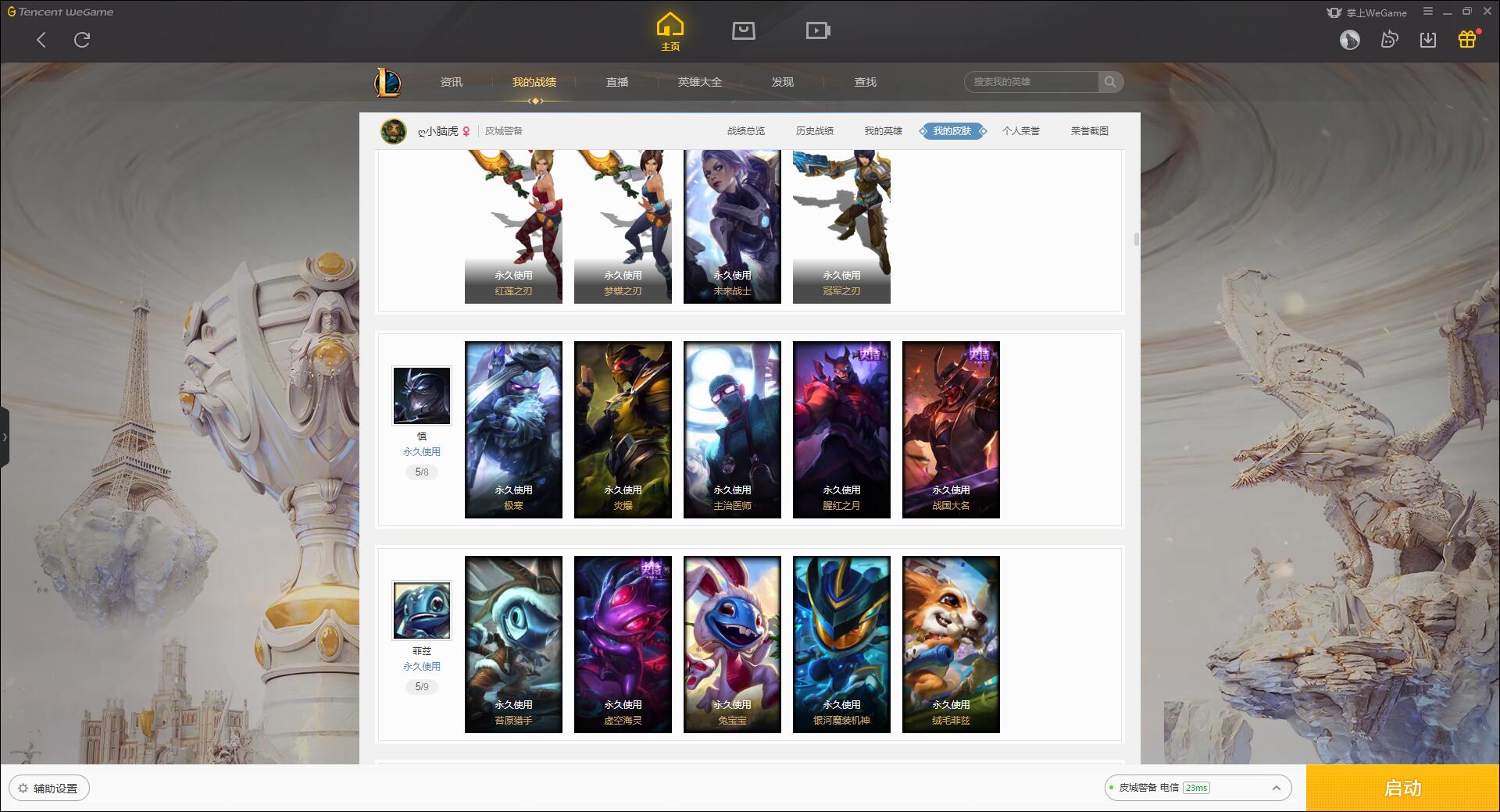Viewport: 1500px width, 812px height.
Task: Click the 启动 launch button
Action: (1403, 788)
